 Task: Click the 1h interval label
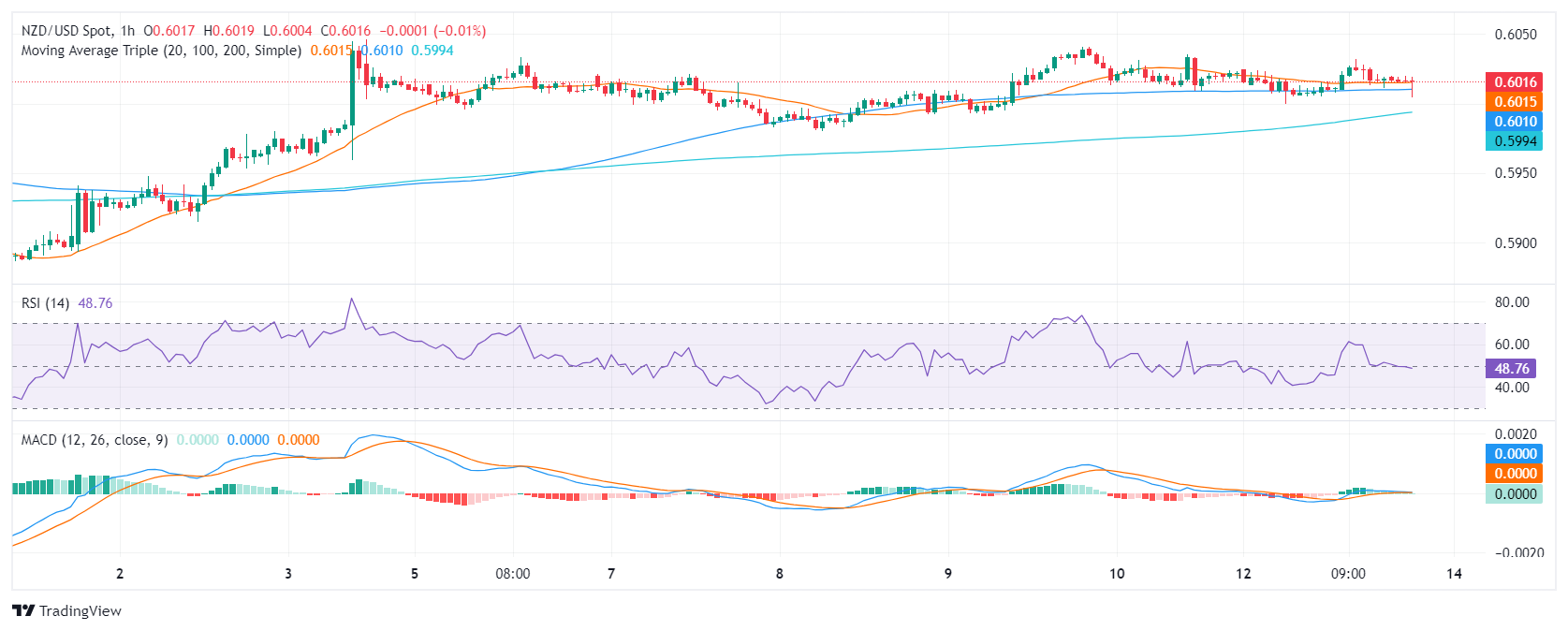[127, 31]
